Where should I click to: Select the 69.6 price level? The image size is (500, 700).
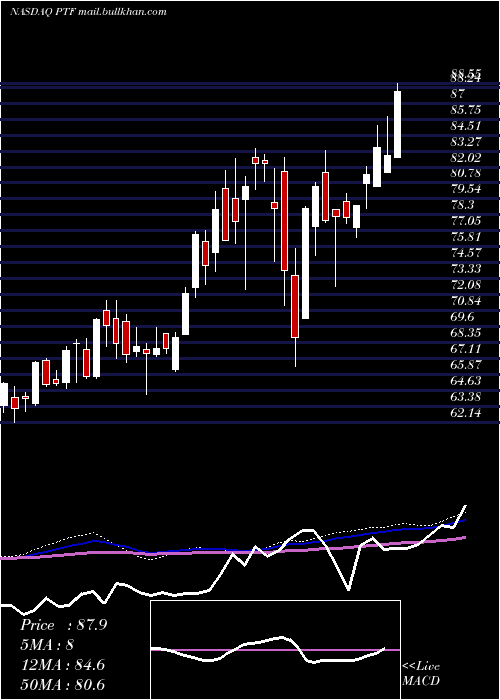(x=463, y=317)
